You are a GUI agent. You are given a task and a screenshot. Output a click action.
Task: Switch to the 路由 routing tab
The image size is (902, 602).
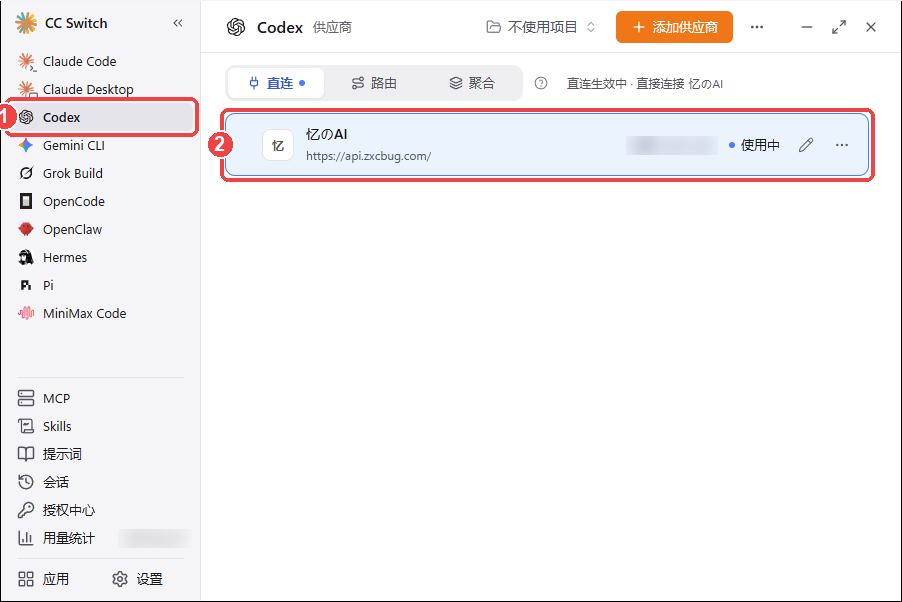click(x=374, y=83)
